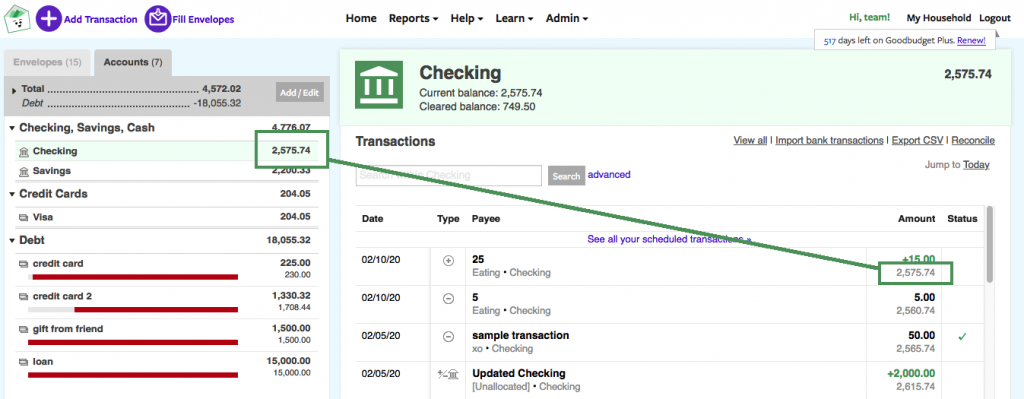Toggle the cleared checkmark on sample transaction
1024x399 pixels.
[x=962, y=337]
